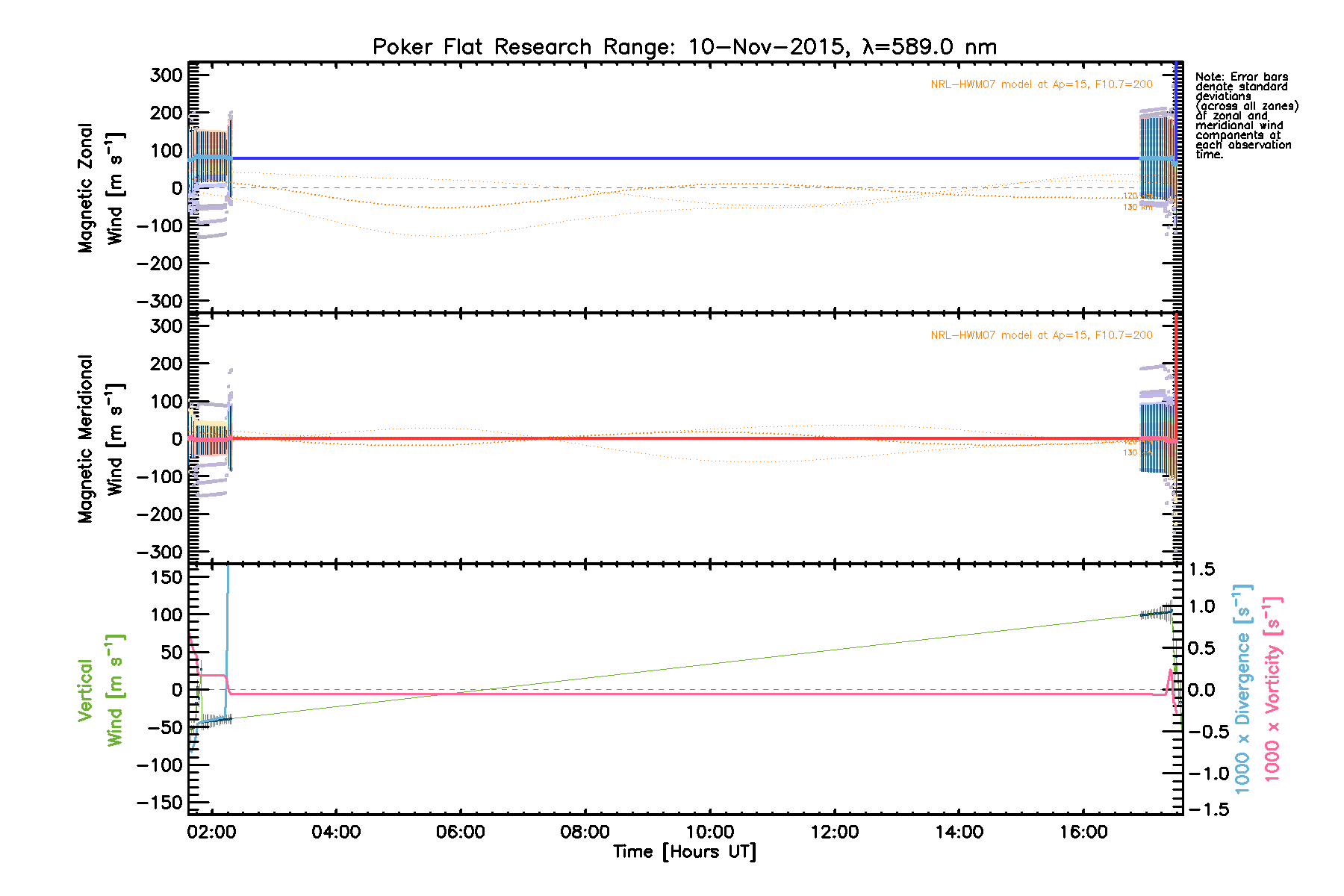Pick the 10:00 time tick label
Viewport: 1344px width, 896px height.
[x=709, y=832]
